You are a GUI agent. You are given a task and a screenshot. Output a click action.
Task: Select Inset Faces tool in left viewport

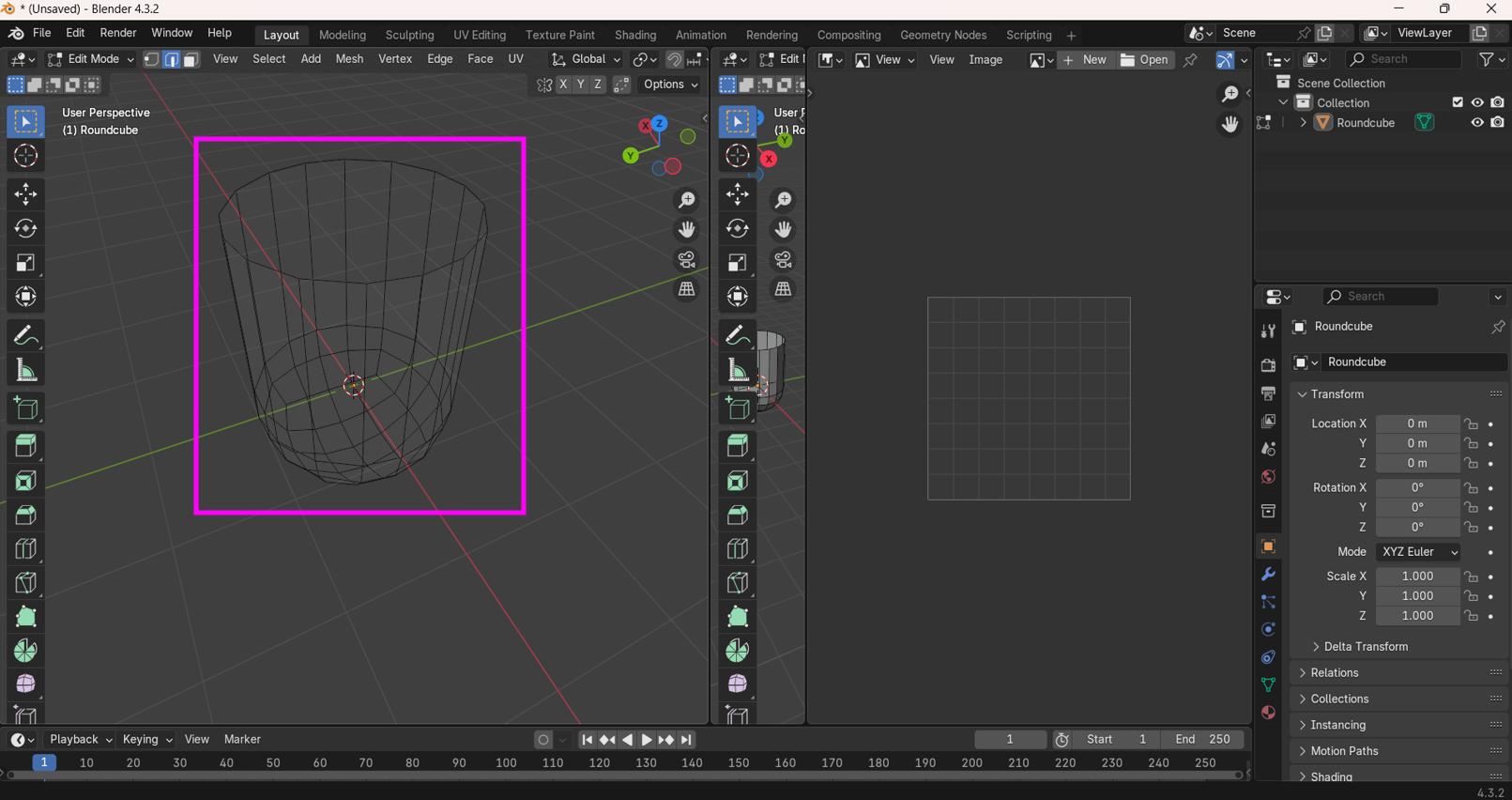pyautogui.click(x=25, y=481)
